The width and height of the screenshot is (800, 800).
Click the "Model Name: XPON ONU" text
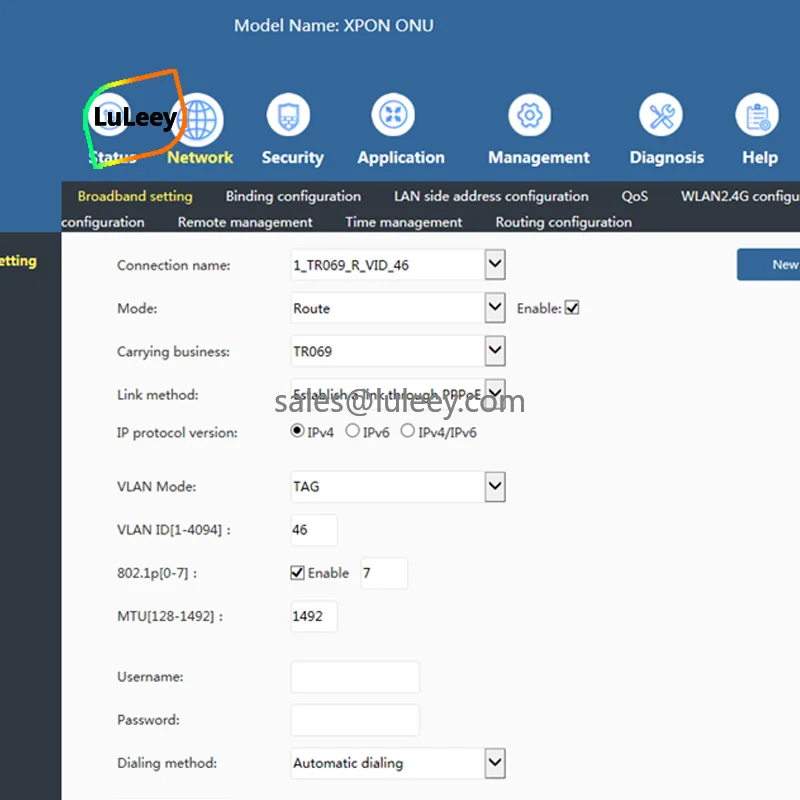point(334,26)
